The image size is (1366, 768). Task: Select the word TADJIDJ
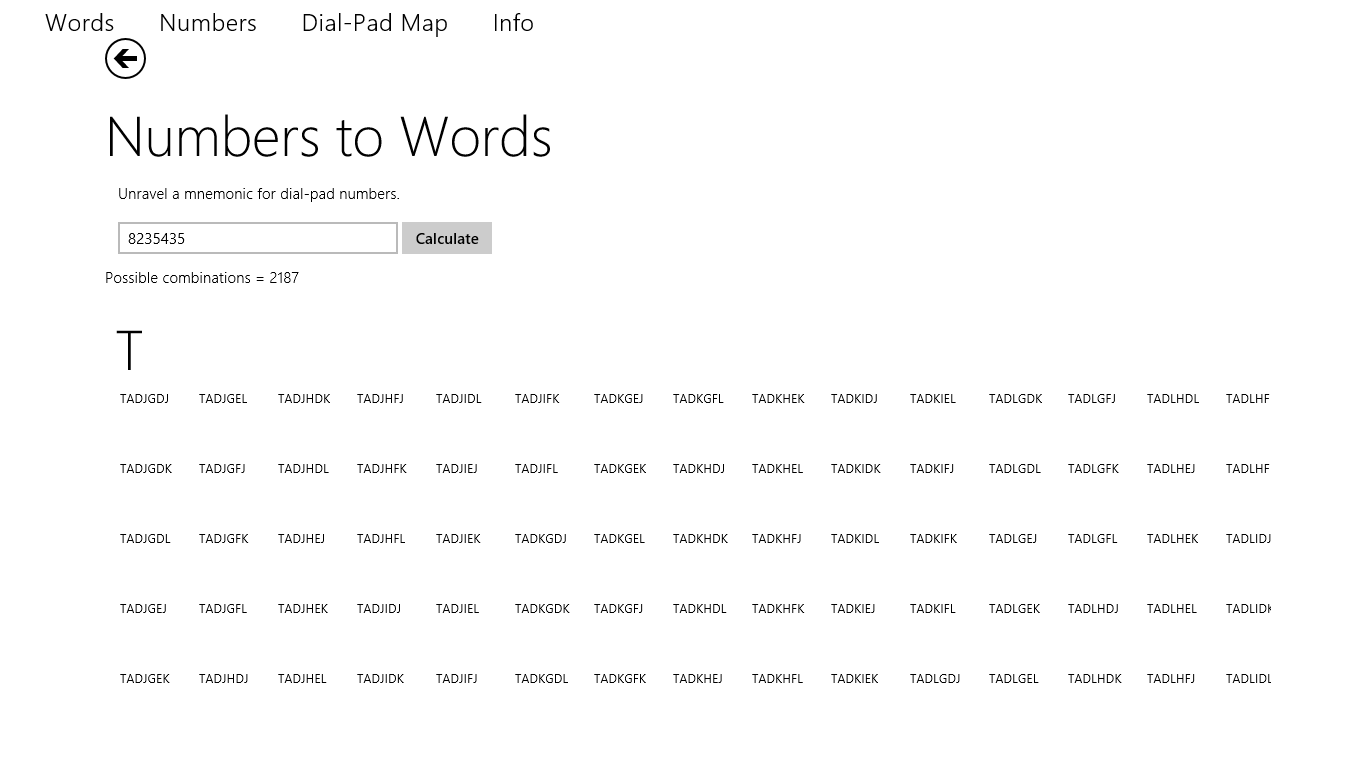[x=379, y=609]
